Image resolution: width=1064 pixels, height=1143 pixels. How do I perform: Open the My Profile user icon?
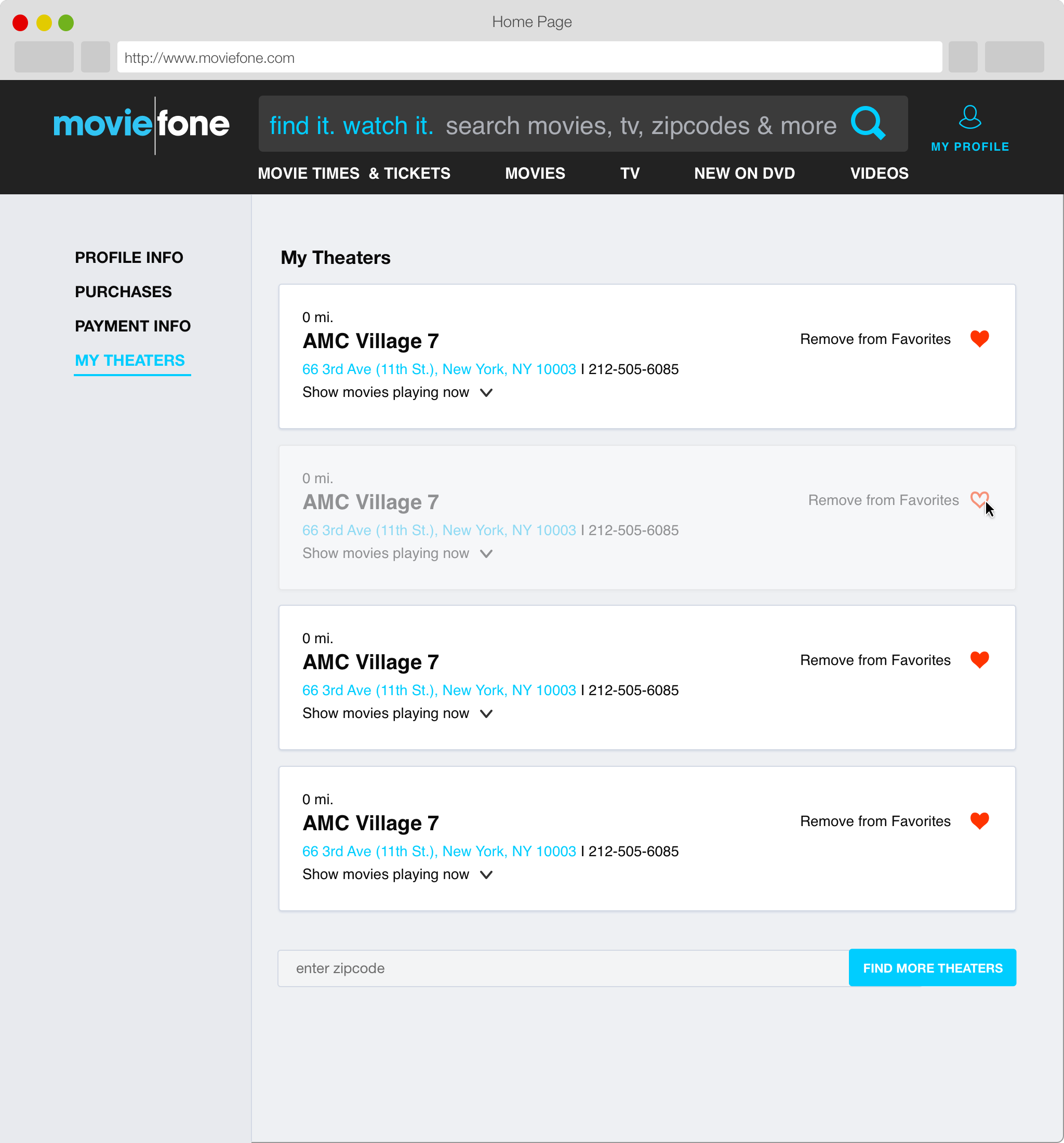(x=970, y=117)
